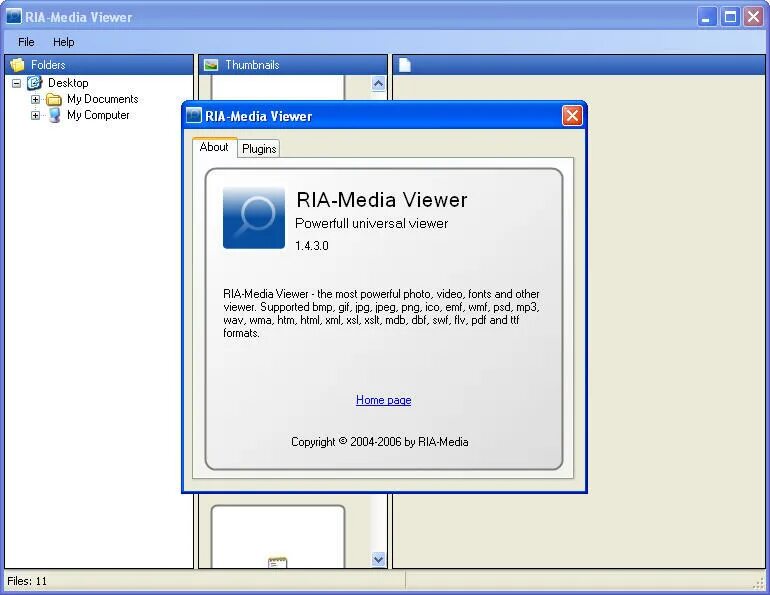Open the Help menu

(x=63, y=42)
